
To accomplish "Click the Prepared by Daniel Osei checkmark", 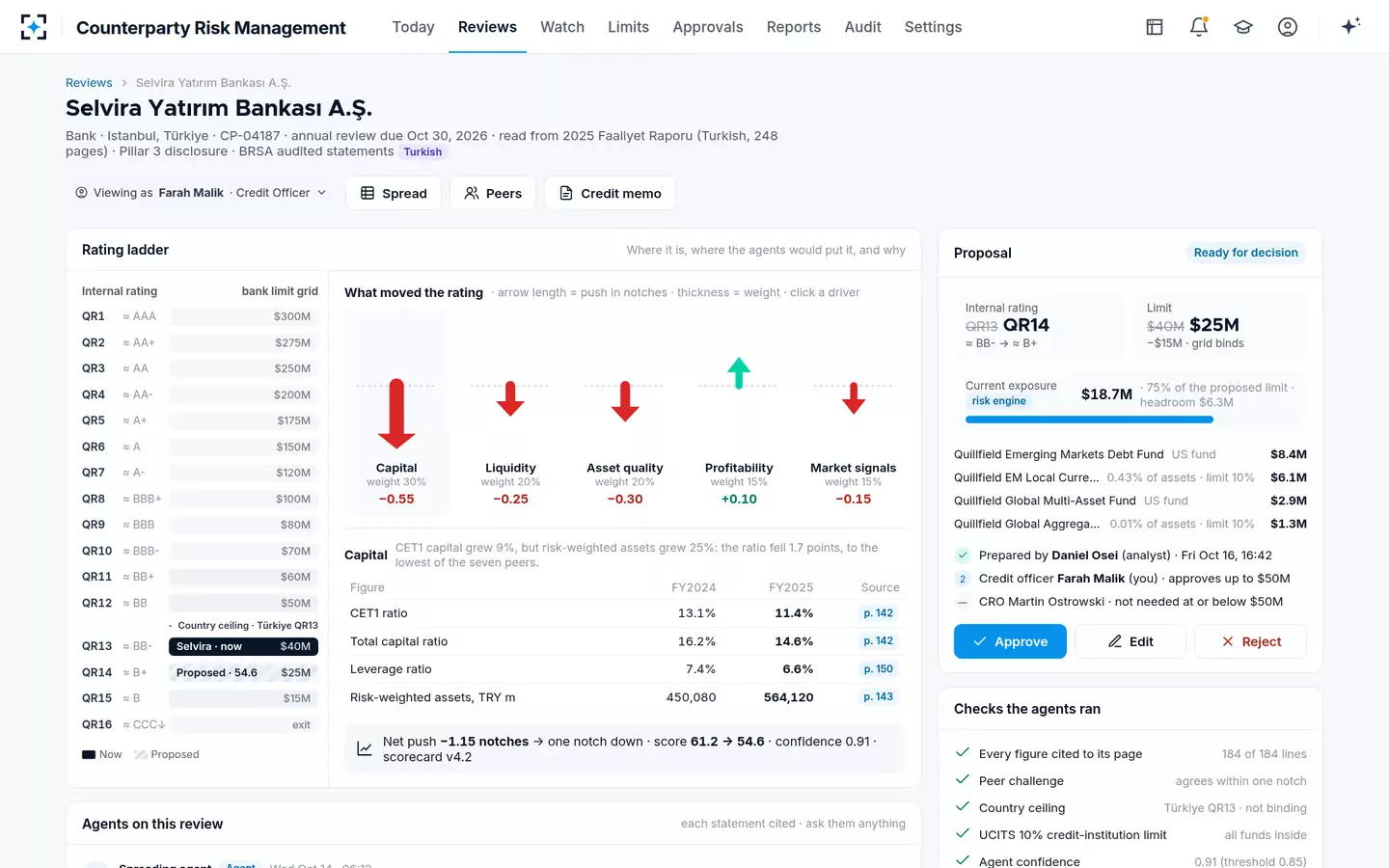I will pos(963,556).
